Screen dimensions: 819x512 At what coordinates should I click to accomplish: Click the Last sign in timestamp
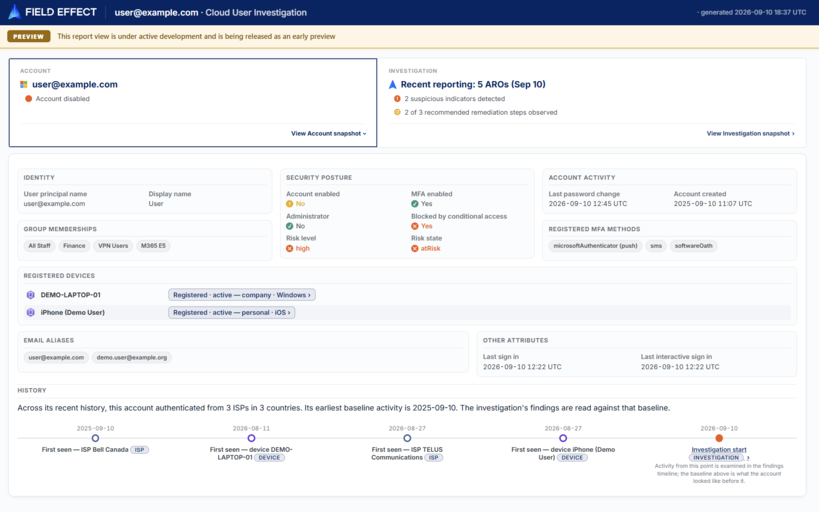click(522, 367)
